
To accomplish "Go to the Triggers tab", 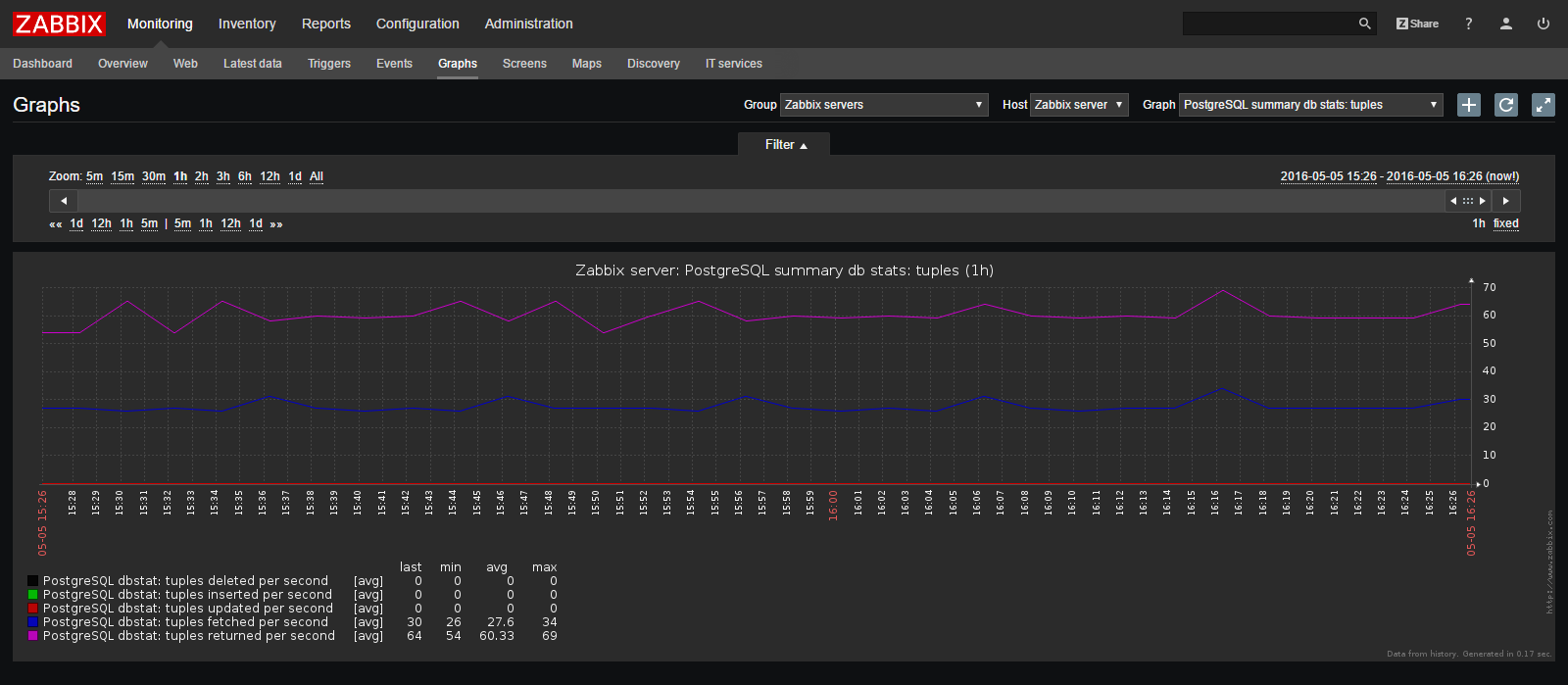I will point(329,64).
